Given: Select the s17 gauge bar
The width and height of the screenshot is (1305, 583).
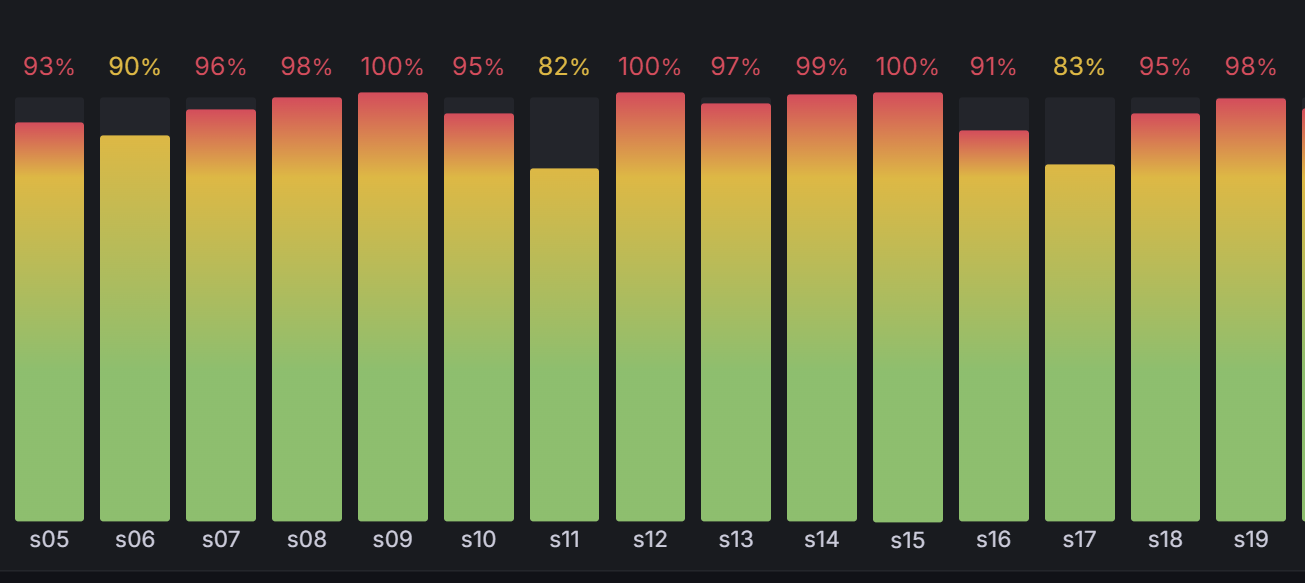Looking at the screenshot, I should pos(1080,343).
